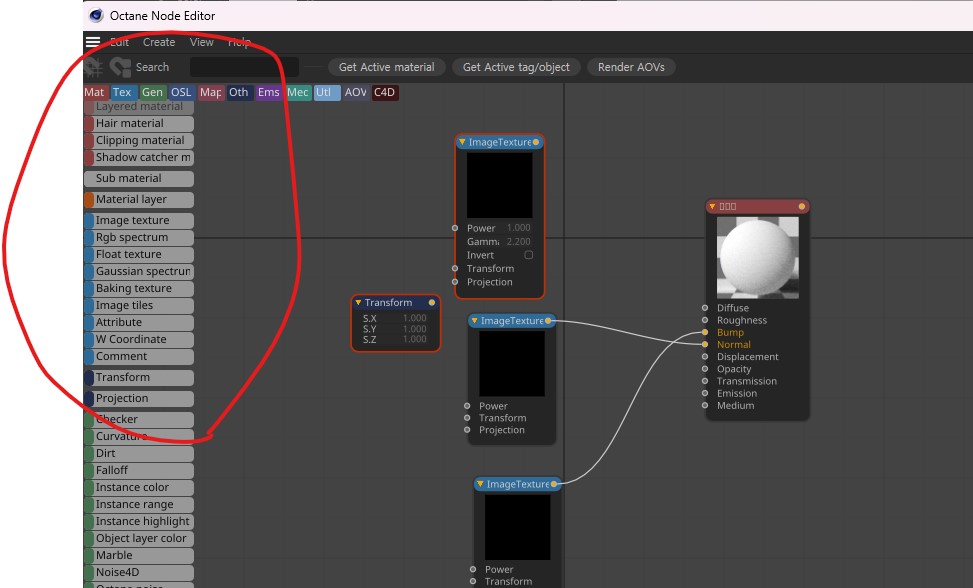
Task: Collapse the material node using its header triangle
Action: pyautogui.click(x=712, y=207)
